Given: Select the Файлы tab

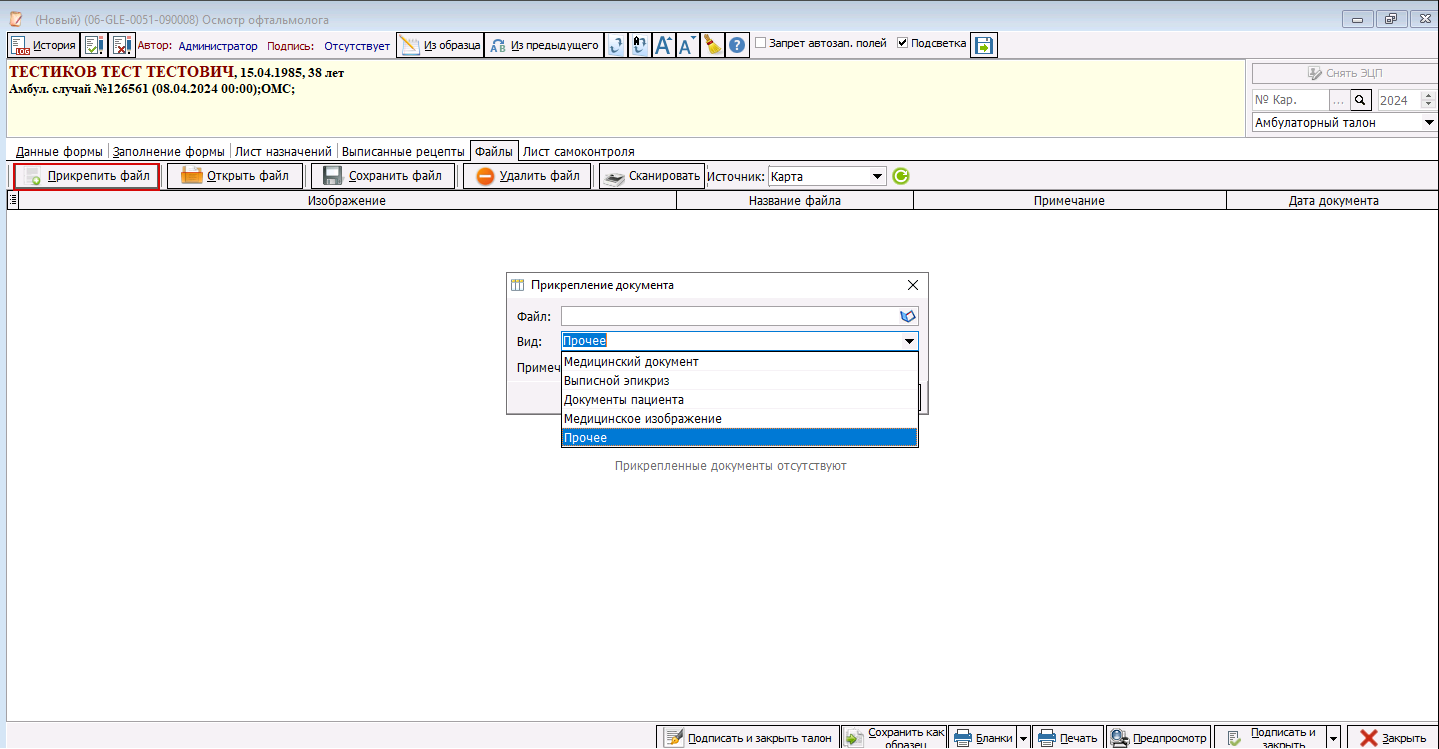Looking at the screenshot, I should pyautogui.click(x=494, y=151).
